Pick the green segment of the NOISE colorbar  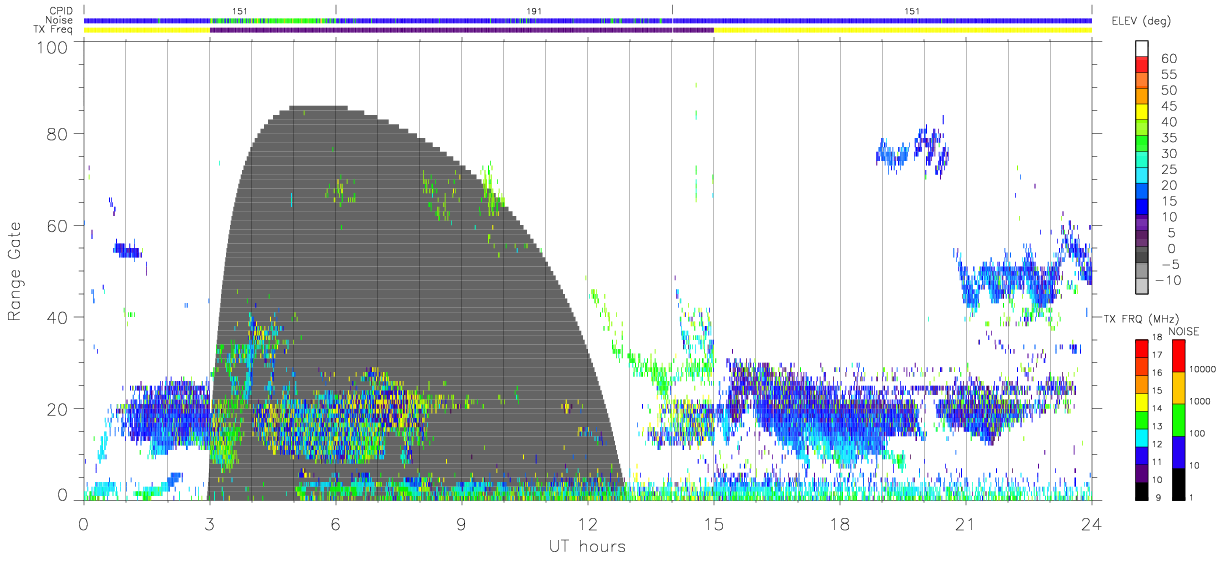click(x=1179, y=419)
